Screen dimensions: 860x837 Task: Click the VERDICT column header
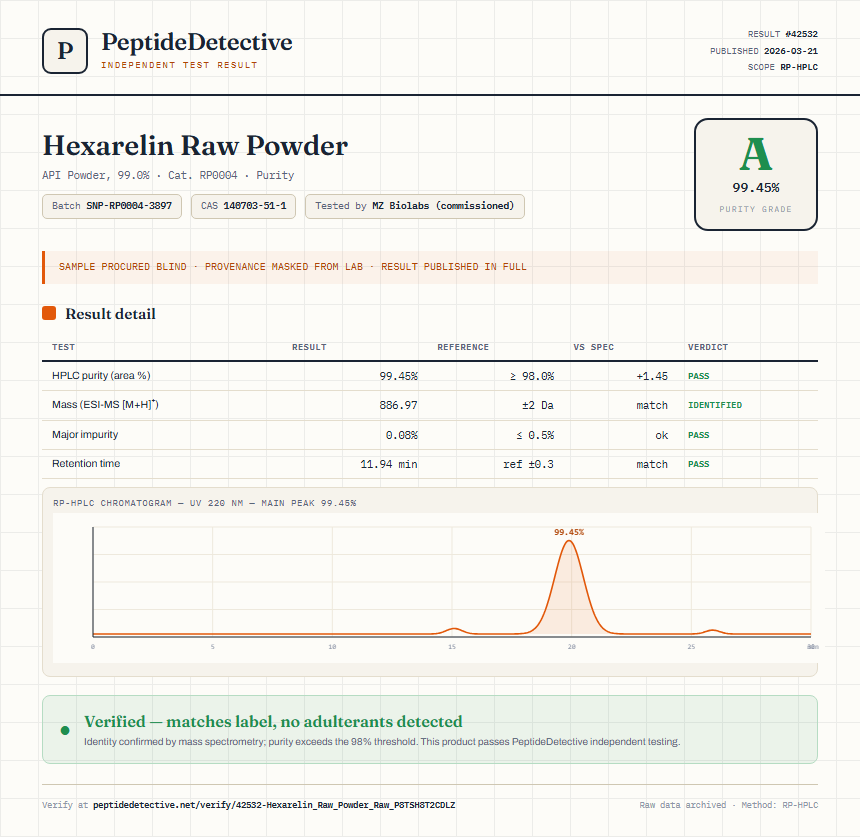click(x=708, y=347)
